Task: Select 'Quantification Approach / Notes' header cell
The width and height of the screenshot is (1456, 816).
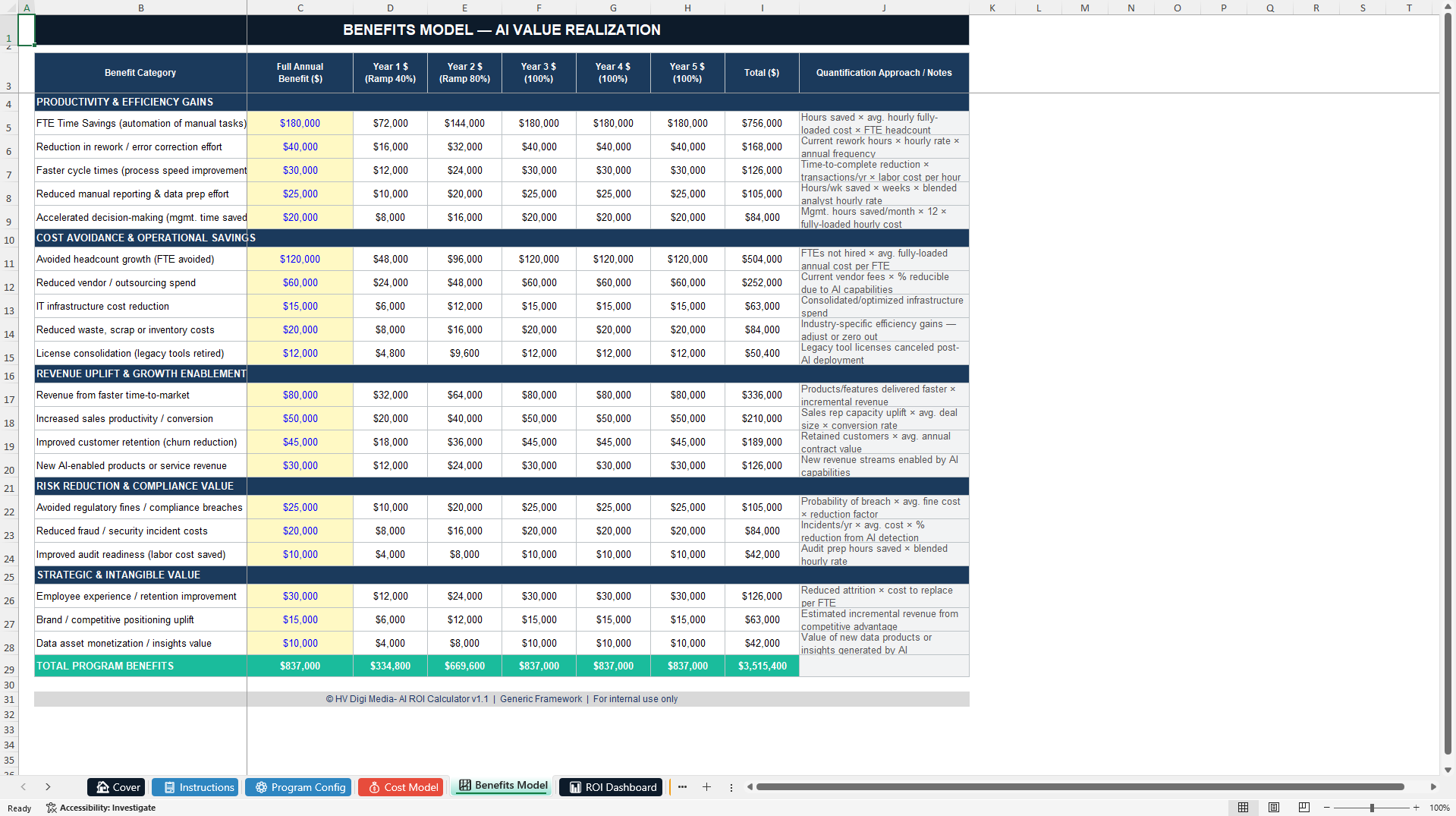Action: pyautogui.click(x=884, y=73)
